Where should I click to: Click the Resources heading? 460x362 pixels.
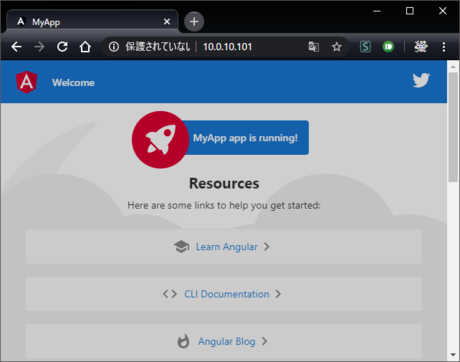click(224, 183)
